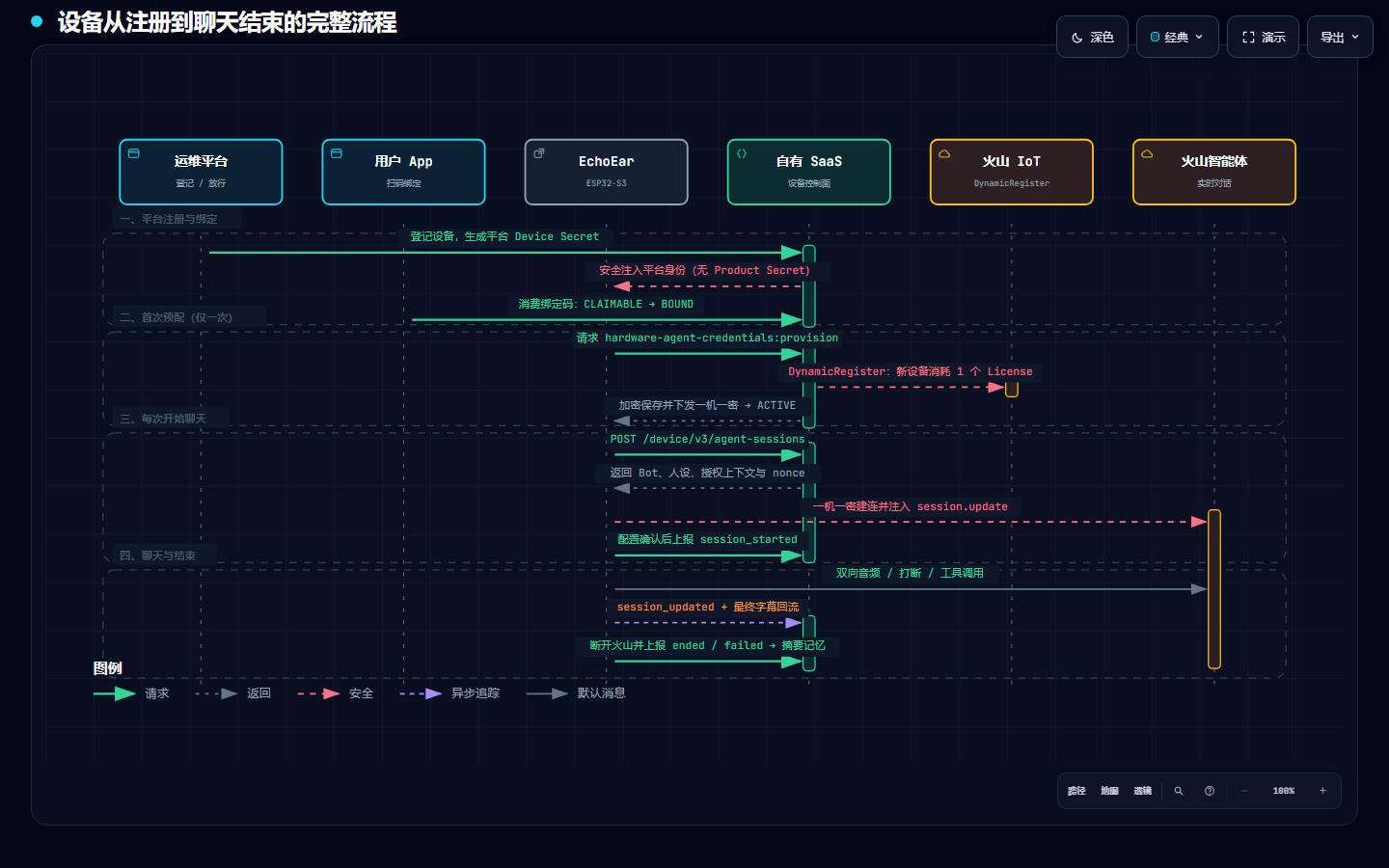
Task: Toggle the 透镜 lens option
Action: (1142, 791)
